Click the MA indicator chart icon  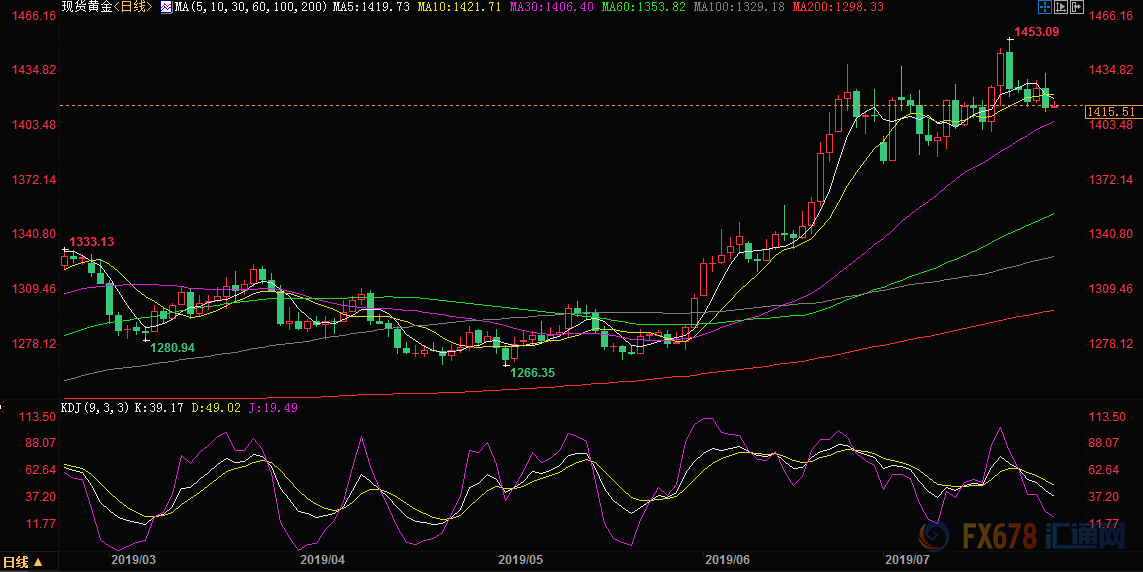coord(166,7)
